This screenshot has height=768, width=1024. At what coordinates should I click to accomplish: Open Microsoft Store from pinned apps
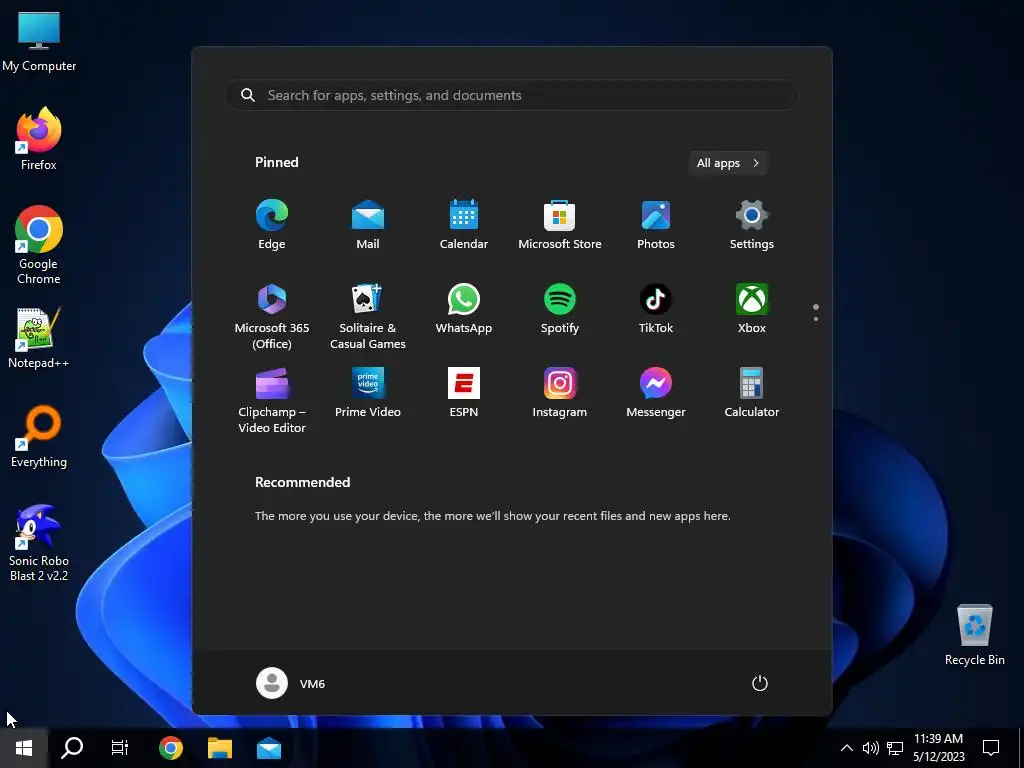[x=560, y=224]
